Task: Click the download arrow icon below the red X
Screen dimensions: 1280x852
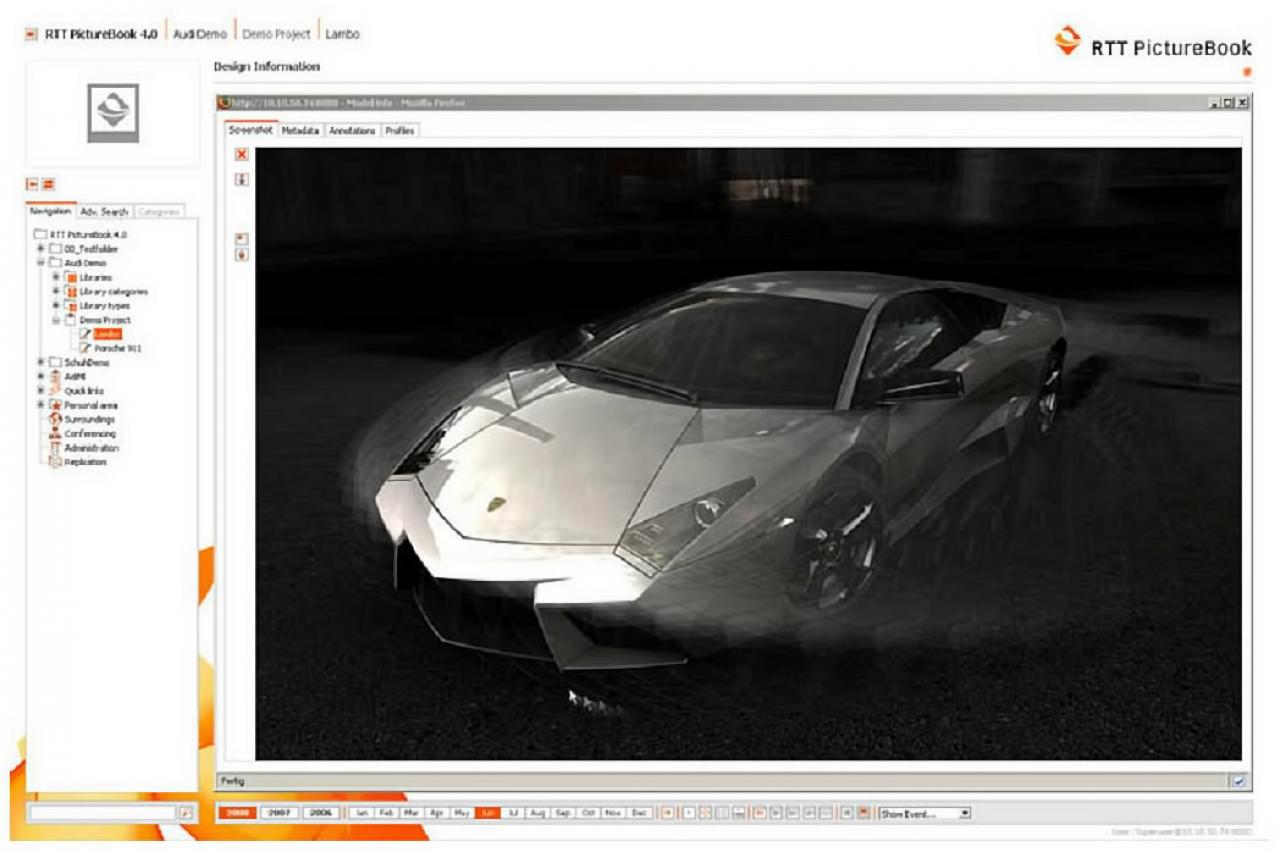Action: (241, 179)
